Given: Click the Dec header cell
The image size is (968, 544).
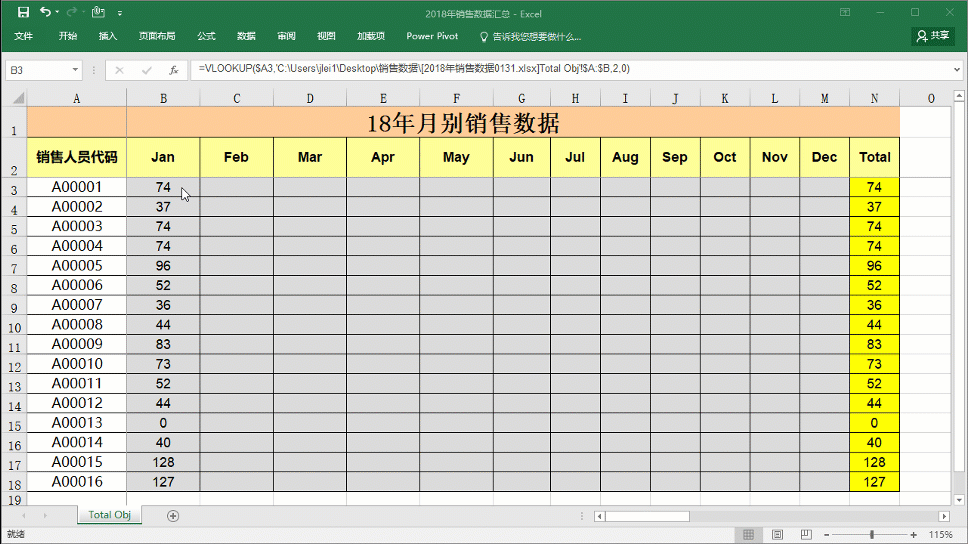Looking at the screenshot, I should 824,157.
